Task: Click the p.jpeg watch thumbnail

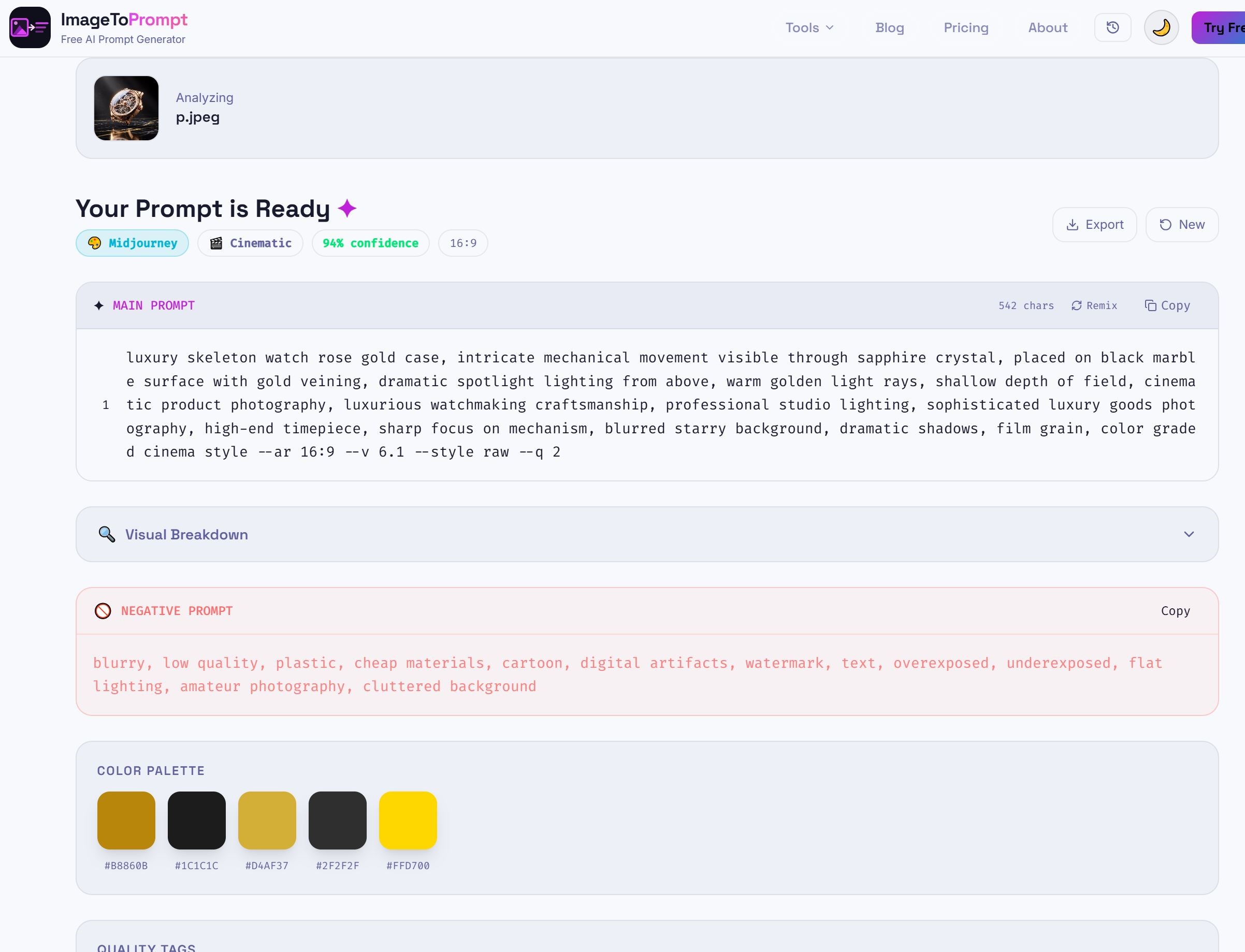Action: tap(126, 108)
